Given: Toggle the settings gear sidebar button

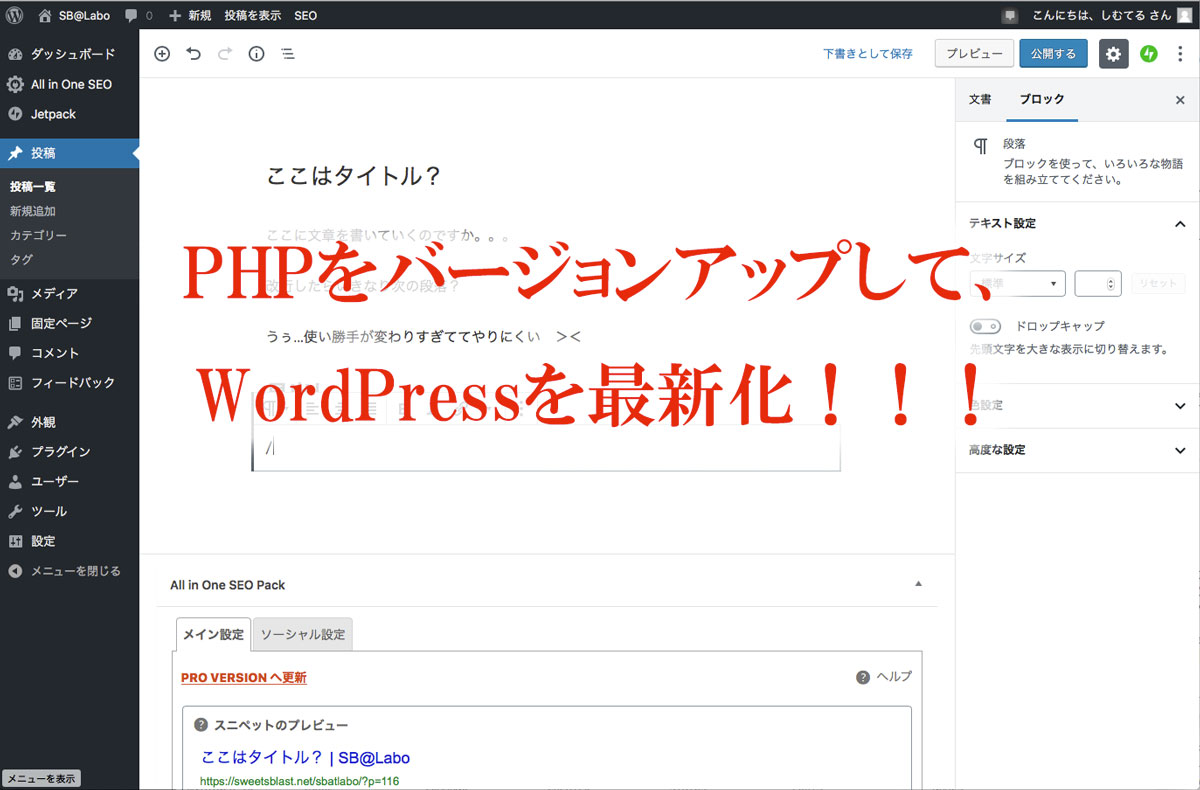Looking at the screenshot, I should pyautogui.click(x=1114, y=54).
